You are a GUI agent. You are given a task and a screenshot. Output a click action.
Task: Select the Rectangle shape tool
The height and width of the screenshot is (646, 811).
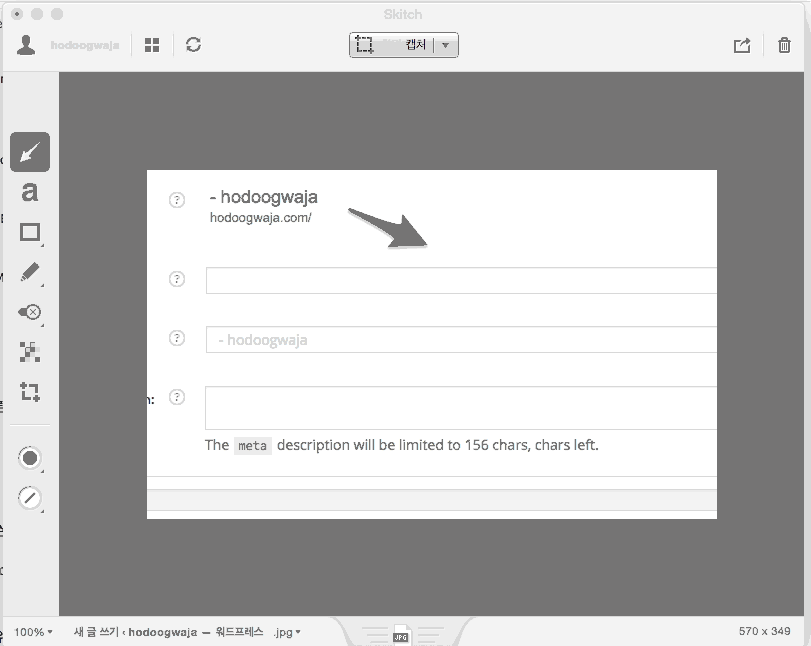(30, 232)
